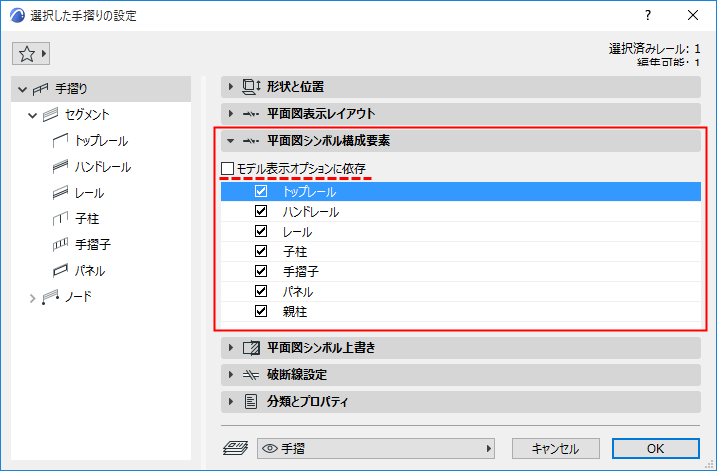This screenshot has height=471, width=717.
Task: Select the 親柱 row label in list
Action: pyautogui.click(x=295, y=311)
